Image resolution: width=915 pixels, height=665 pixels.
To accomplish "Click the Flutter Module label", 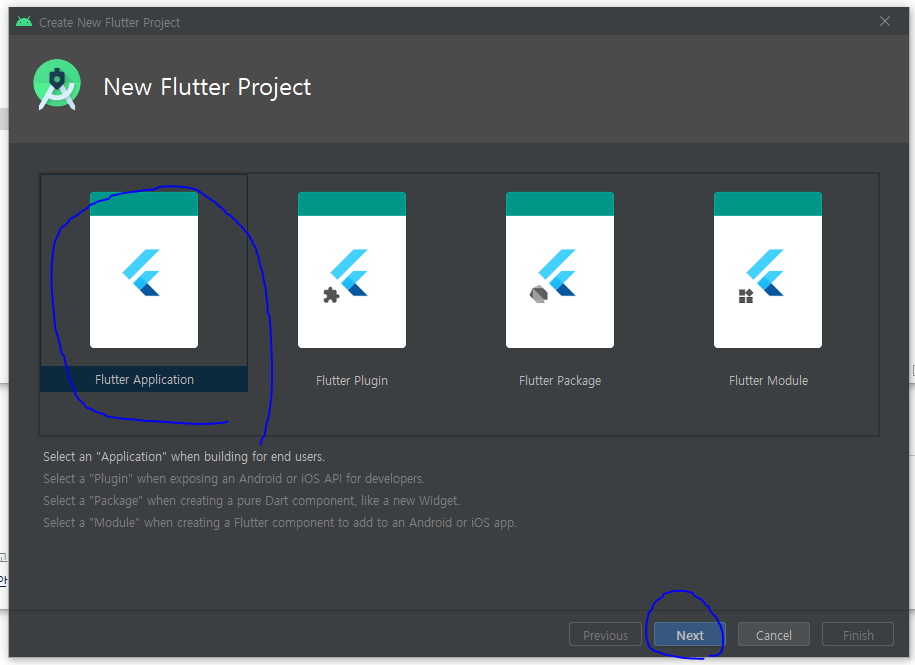I will (x=768, y=381).
